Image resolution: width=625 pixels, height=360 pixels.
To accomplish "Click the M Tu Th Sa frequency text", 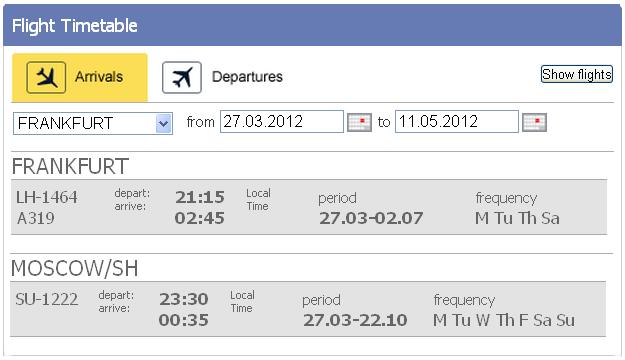I will tap(517, 218).
